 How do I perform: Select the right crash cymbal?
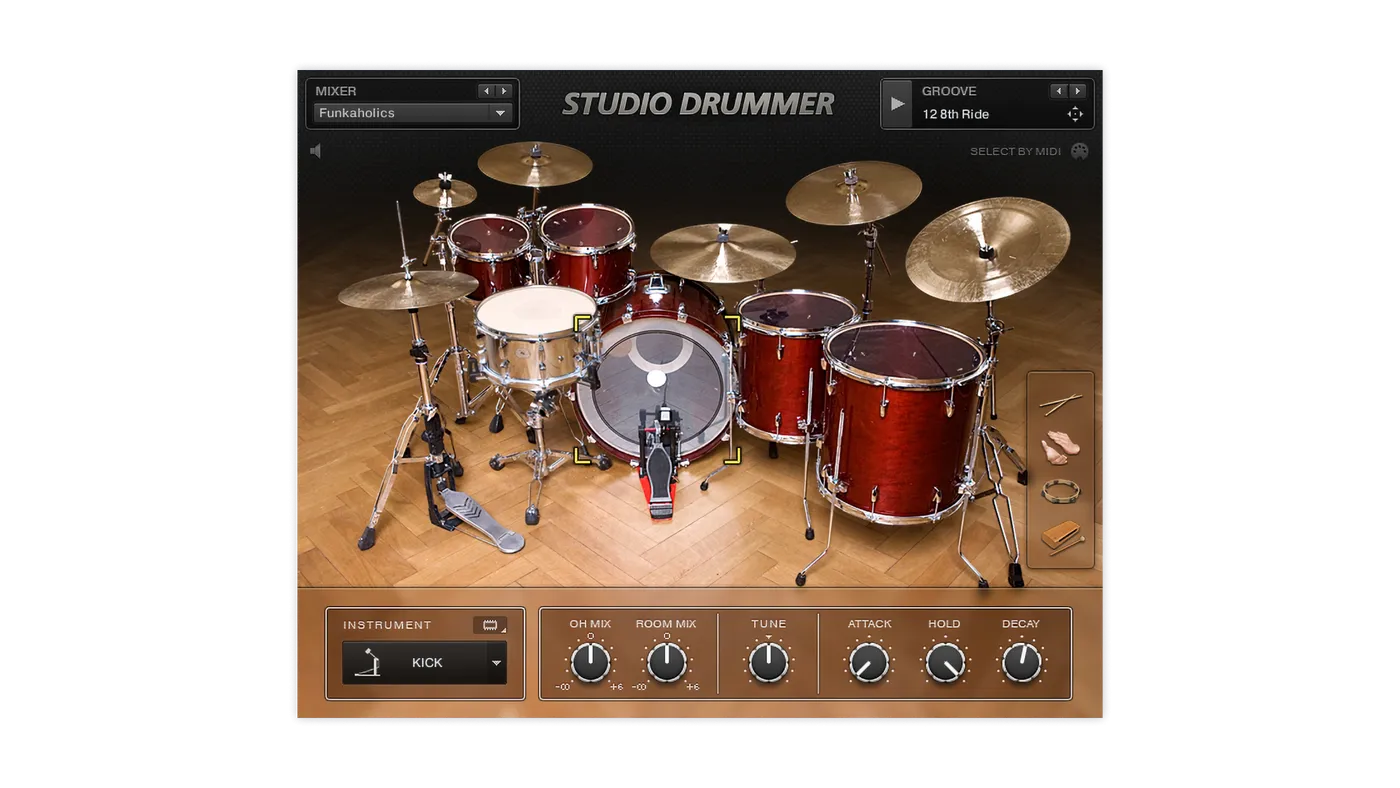(x=853, y=192)
